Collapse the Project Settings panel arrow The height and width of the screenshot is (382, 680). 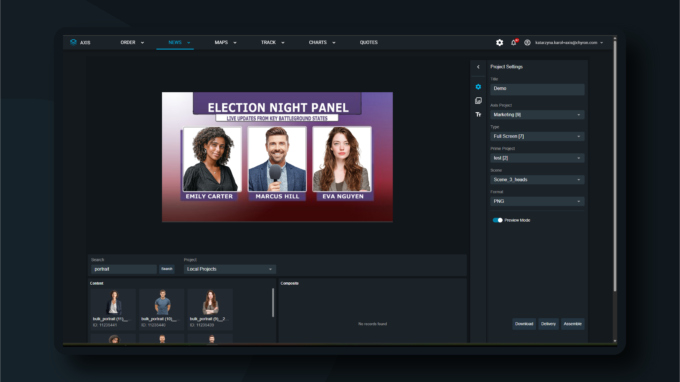tap(478, 67)
